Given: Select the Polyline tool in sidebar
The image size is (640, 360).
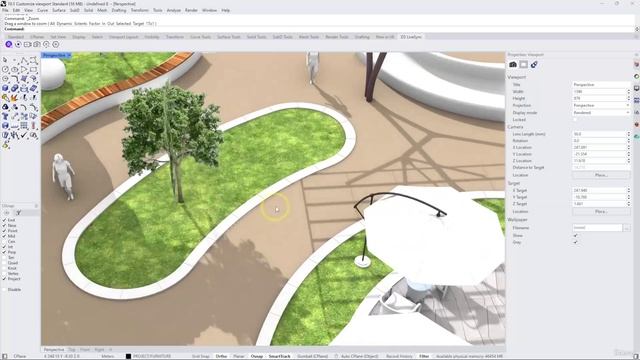Looking at the screenshot, I should [x=24, y=60].
